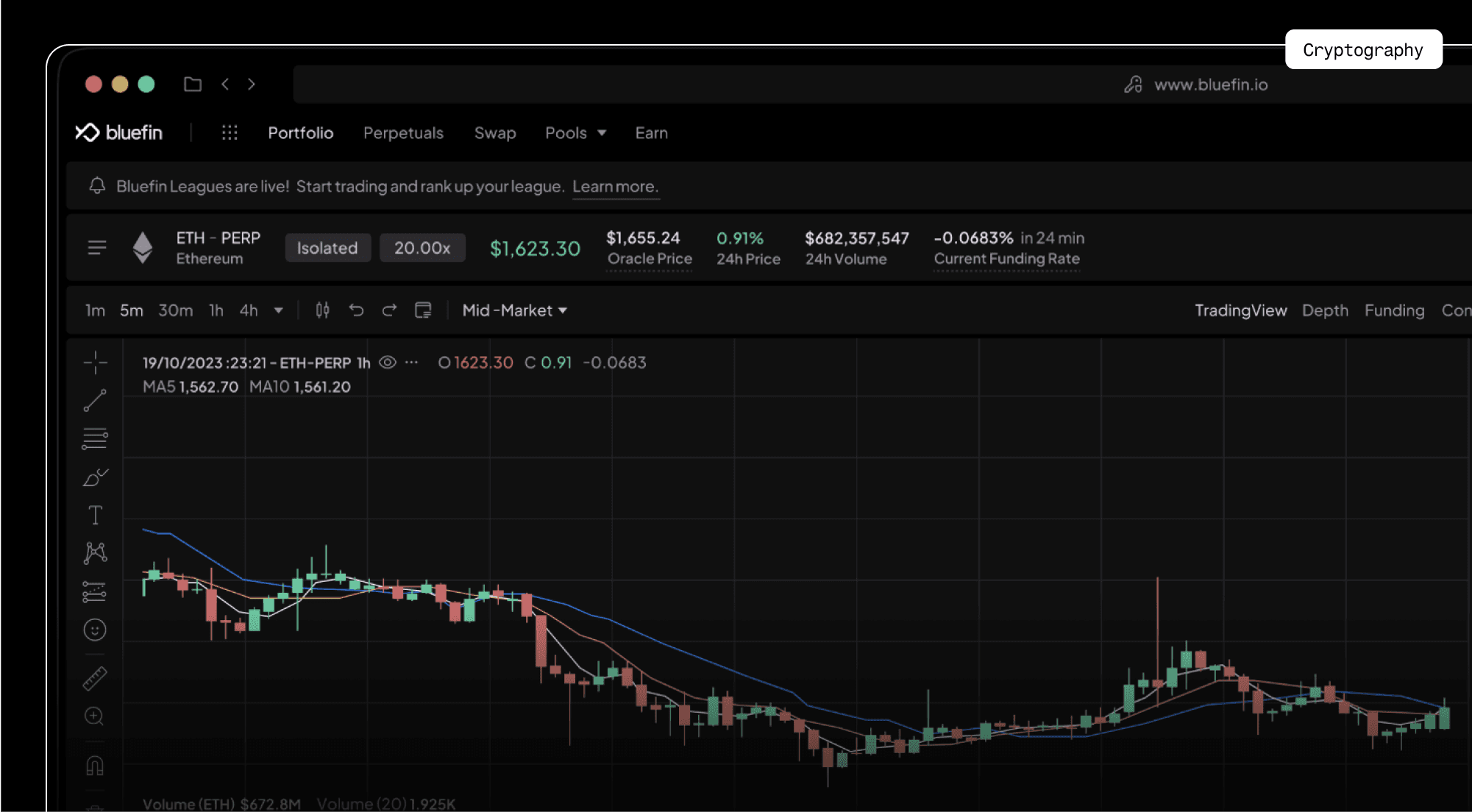
Task: Choose the text annotation tool
Action: pyautogui.click(x=95, y=515)
